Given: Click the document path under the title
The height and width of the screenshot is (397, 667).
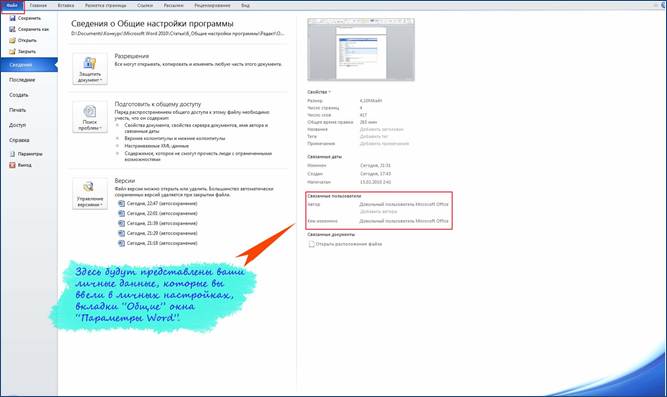Looking at the screenshot, I should 177,33.
